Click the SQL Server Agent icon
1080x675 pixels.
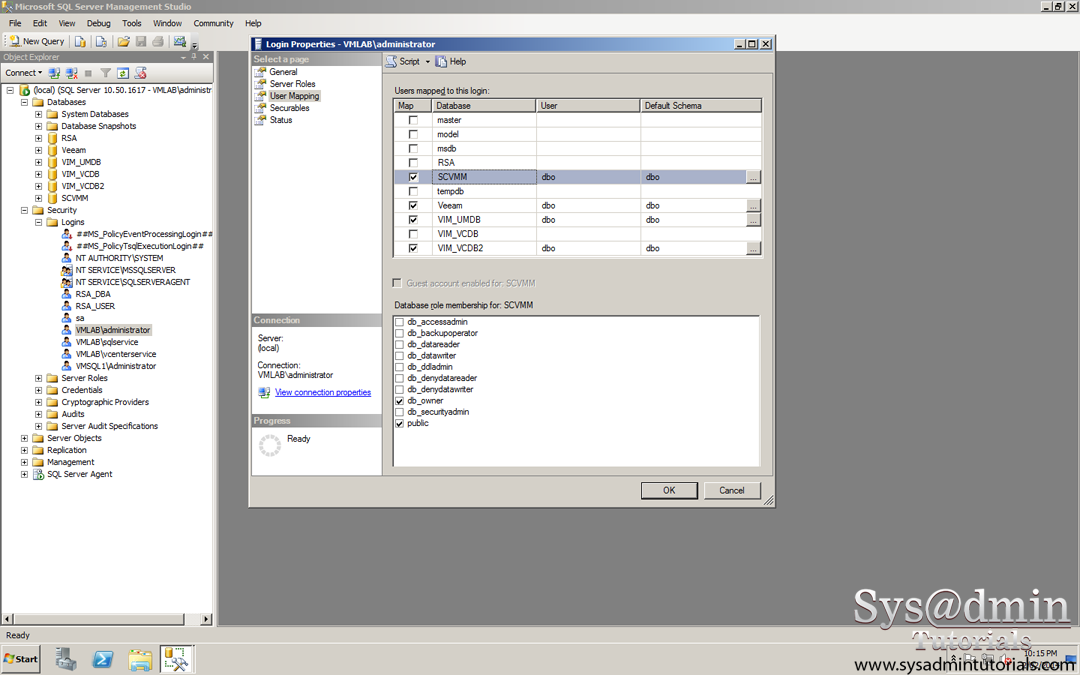pos(39,475)
